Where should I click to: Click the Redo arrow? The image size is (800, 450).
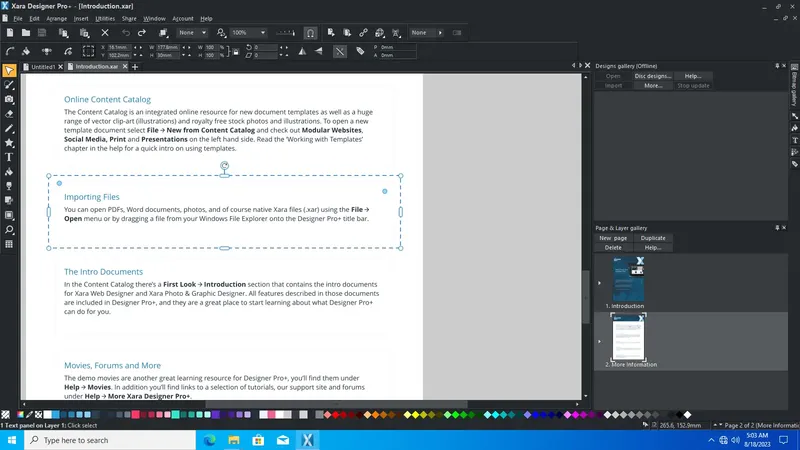(x=142, y=33)
